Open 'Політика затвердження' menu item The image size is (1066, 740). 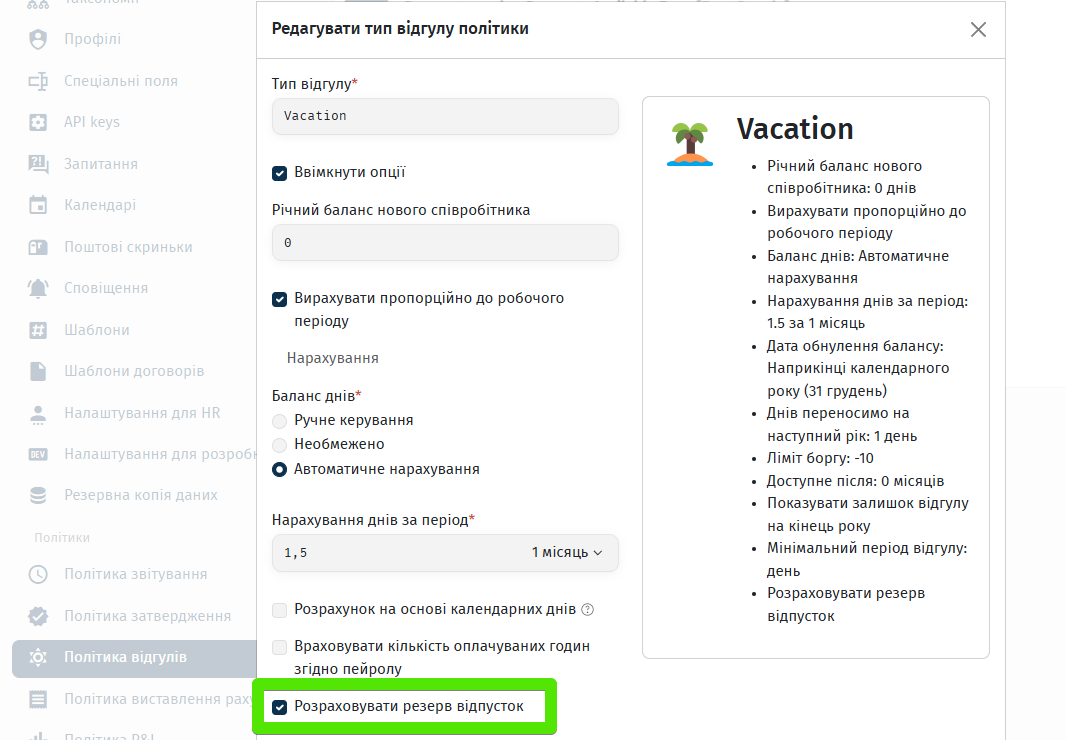coord(147,616)
